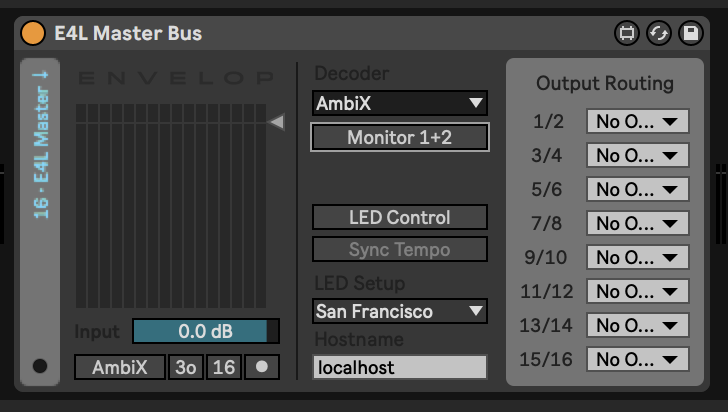
Task: Click the AmbiX format button at bottom
Action: 120,367
